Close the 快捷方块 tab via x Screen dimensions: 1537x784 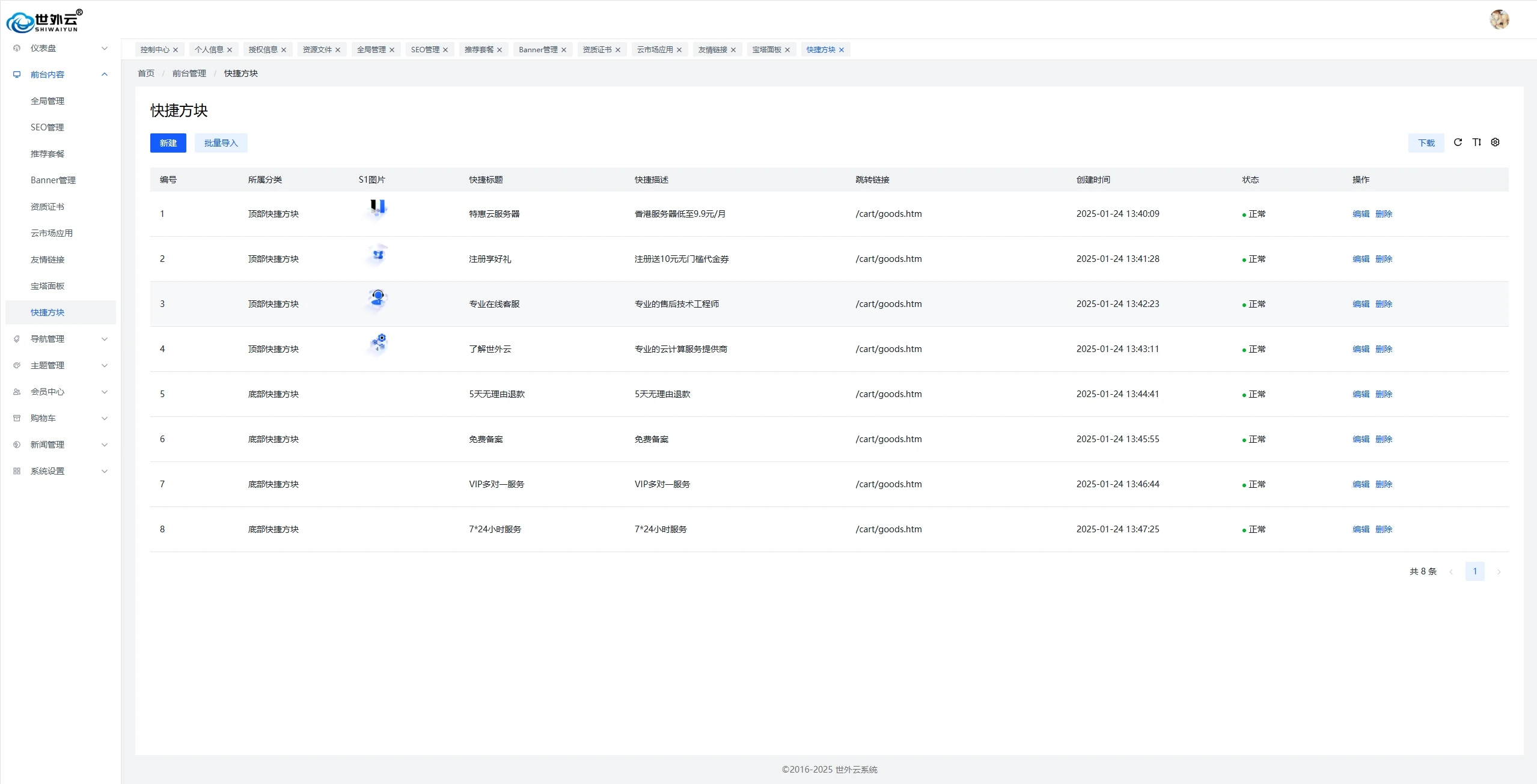(842, 50)
